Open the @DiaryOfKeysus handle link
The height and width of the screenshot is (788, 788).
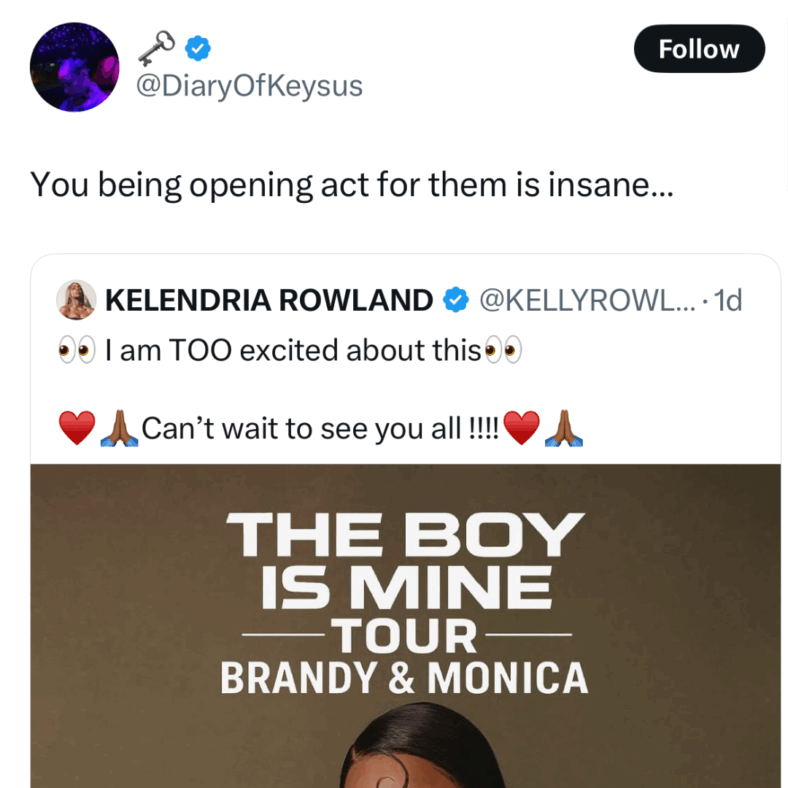pyautogui.click(x=249, y=85)
